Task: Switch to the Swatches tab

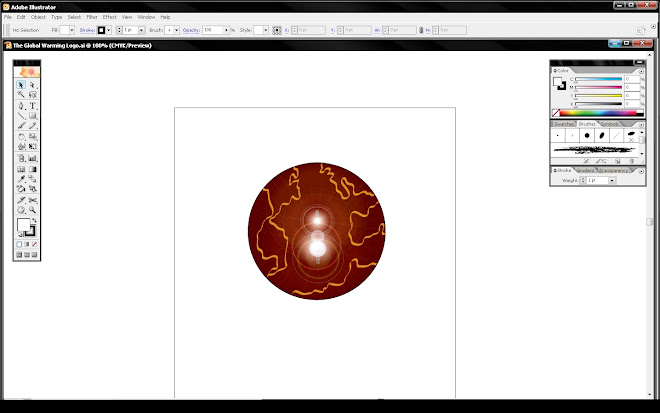Action: point(564,124)
